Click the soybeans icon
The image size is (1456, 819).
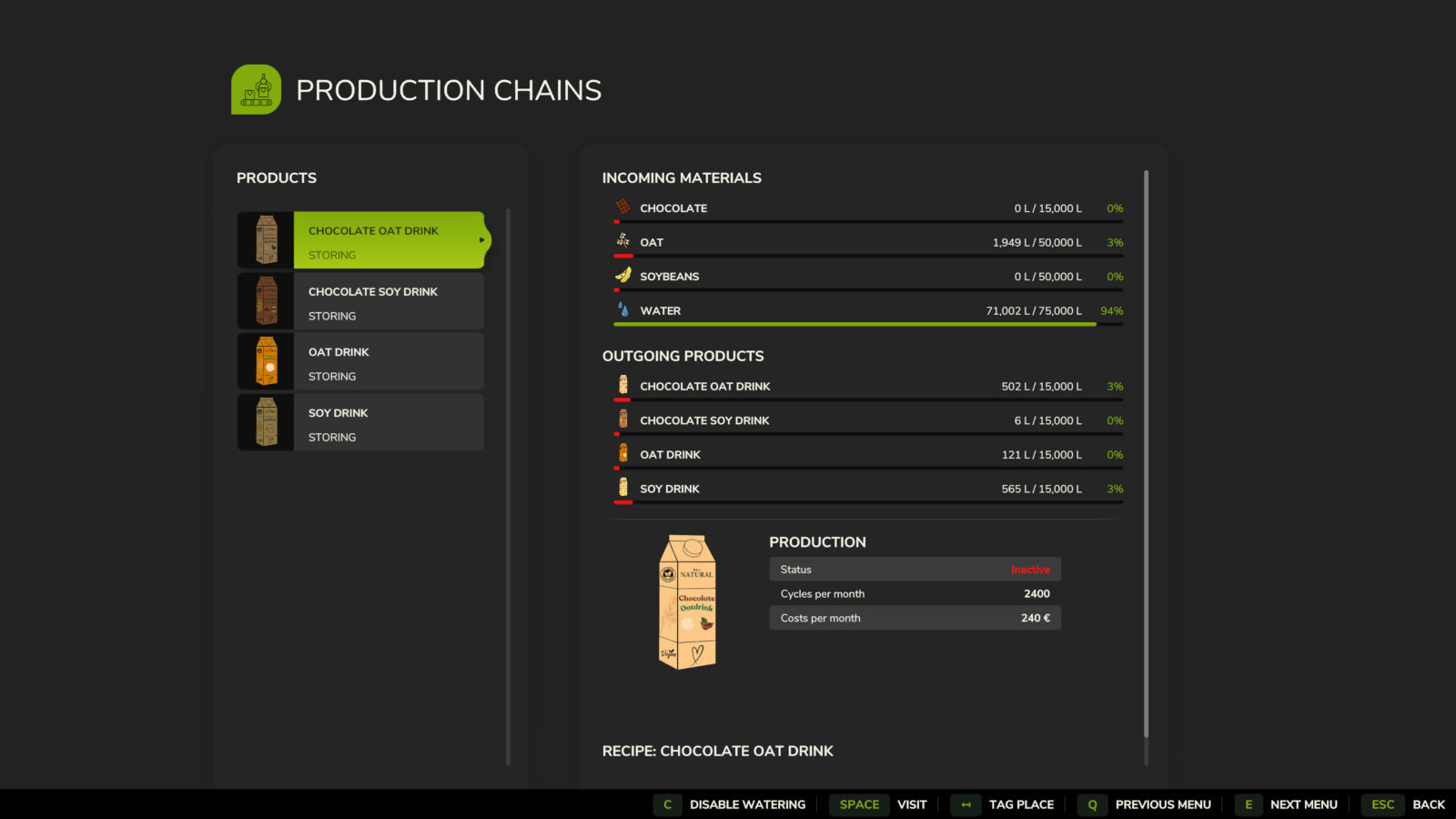(623, 276)
